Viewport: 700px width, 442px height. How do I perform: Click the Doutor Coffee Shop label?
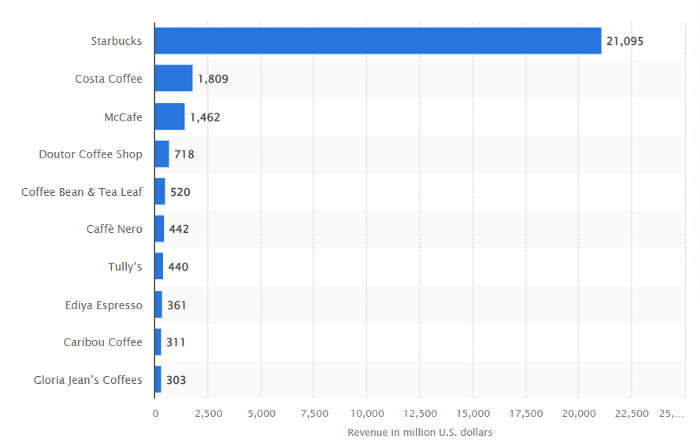click(x=91, y=154)
